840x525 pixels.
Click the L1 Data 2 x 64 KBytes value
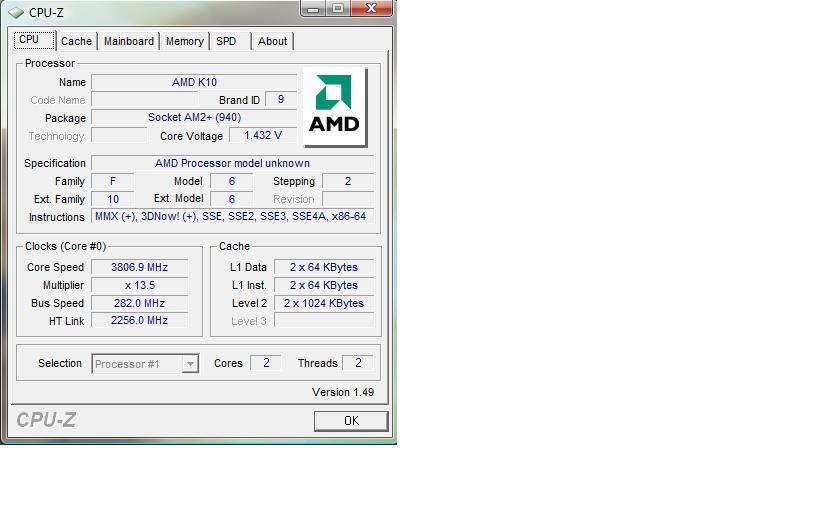point(324,267)
